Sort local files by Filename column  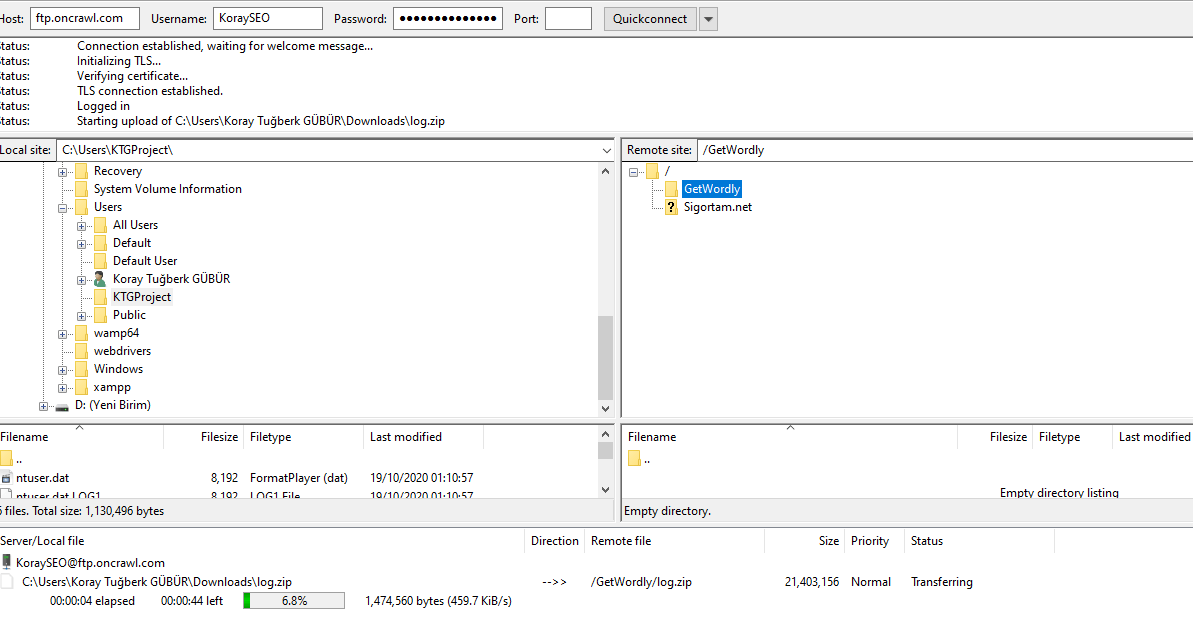tap(81, 437)
